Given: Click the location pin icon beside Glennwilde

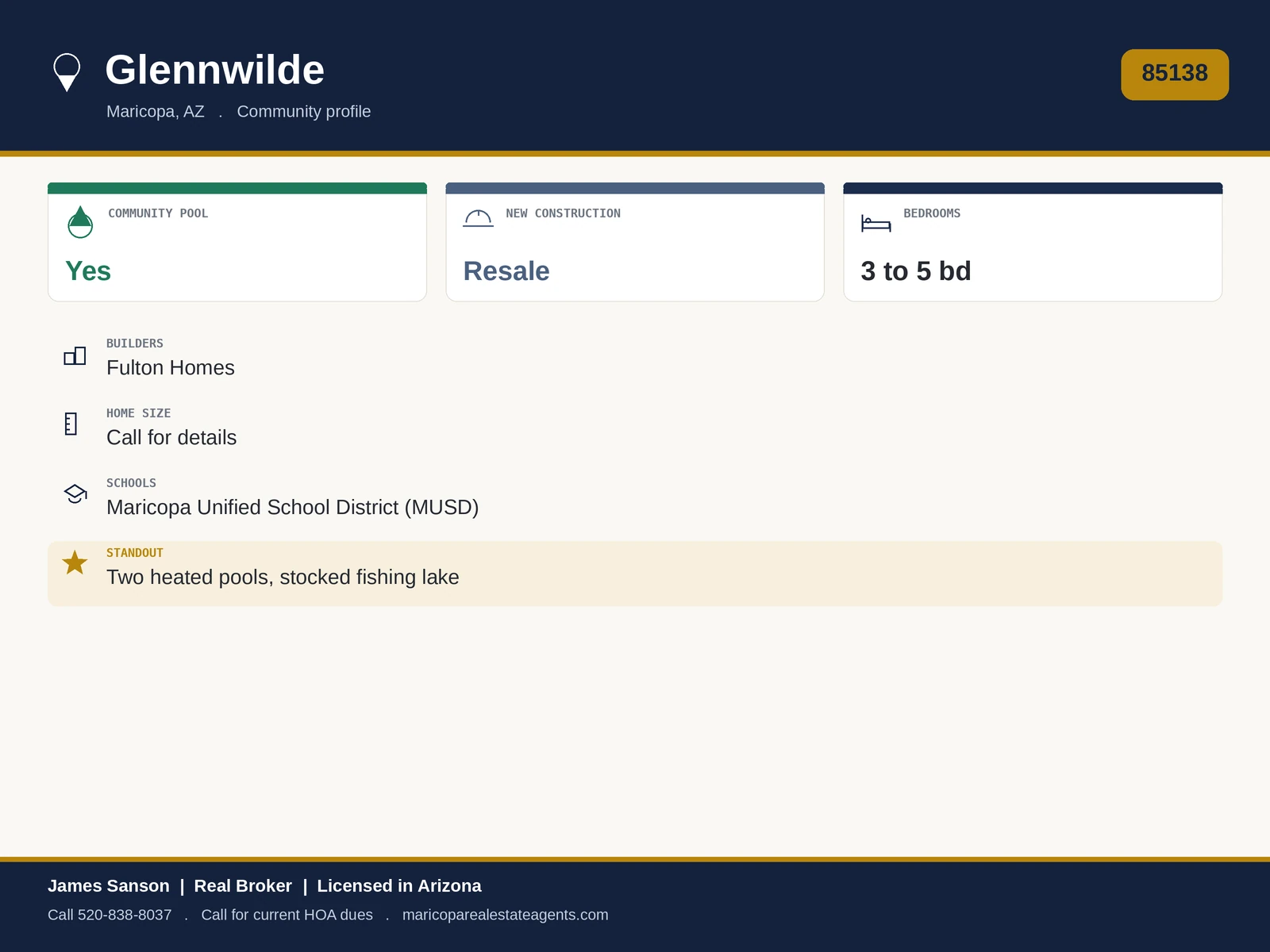Looking at the screenshot, I should (67, 73).
